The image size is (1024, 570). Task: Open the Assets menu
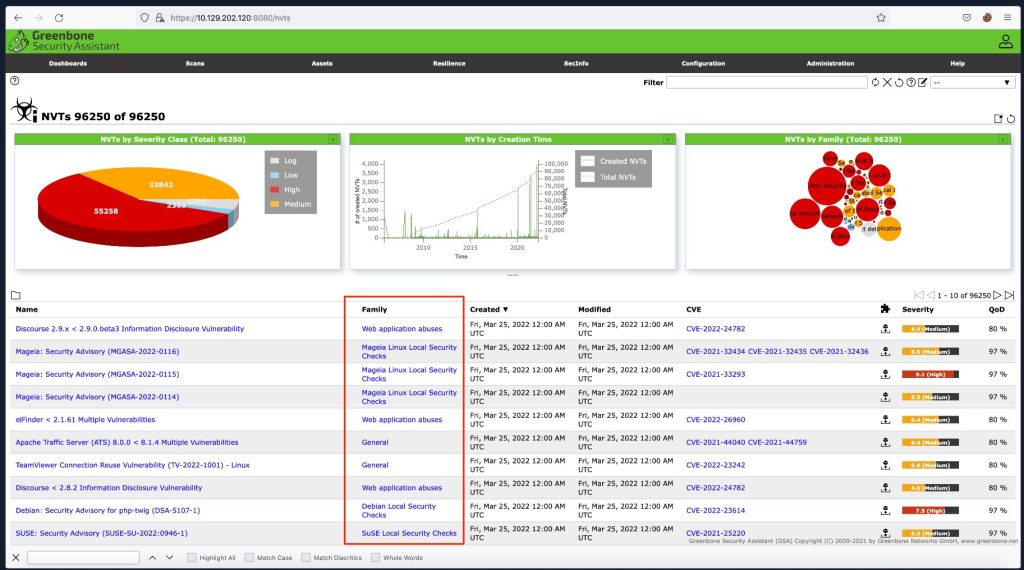[322, 63]
